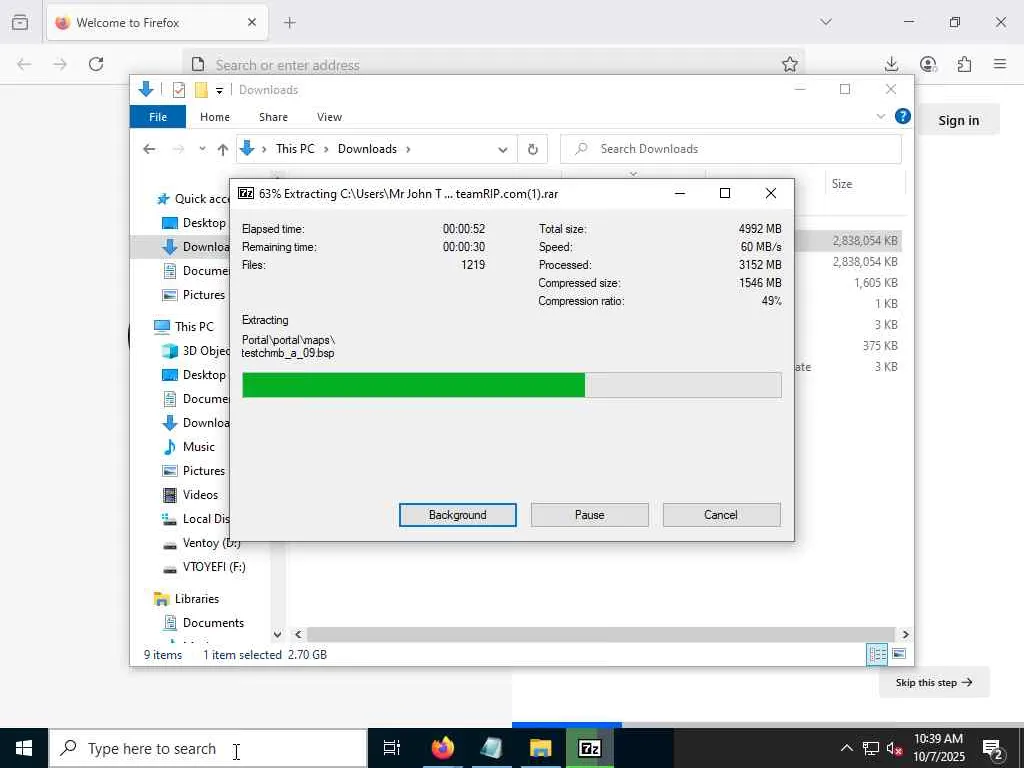Close the Welcome to Firefox tab
The image size is (1024, 768).
[x=252, y=22]
